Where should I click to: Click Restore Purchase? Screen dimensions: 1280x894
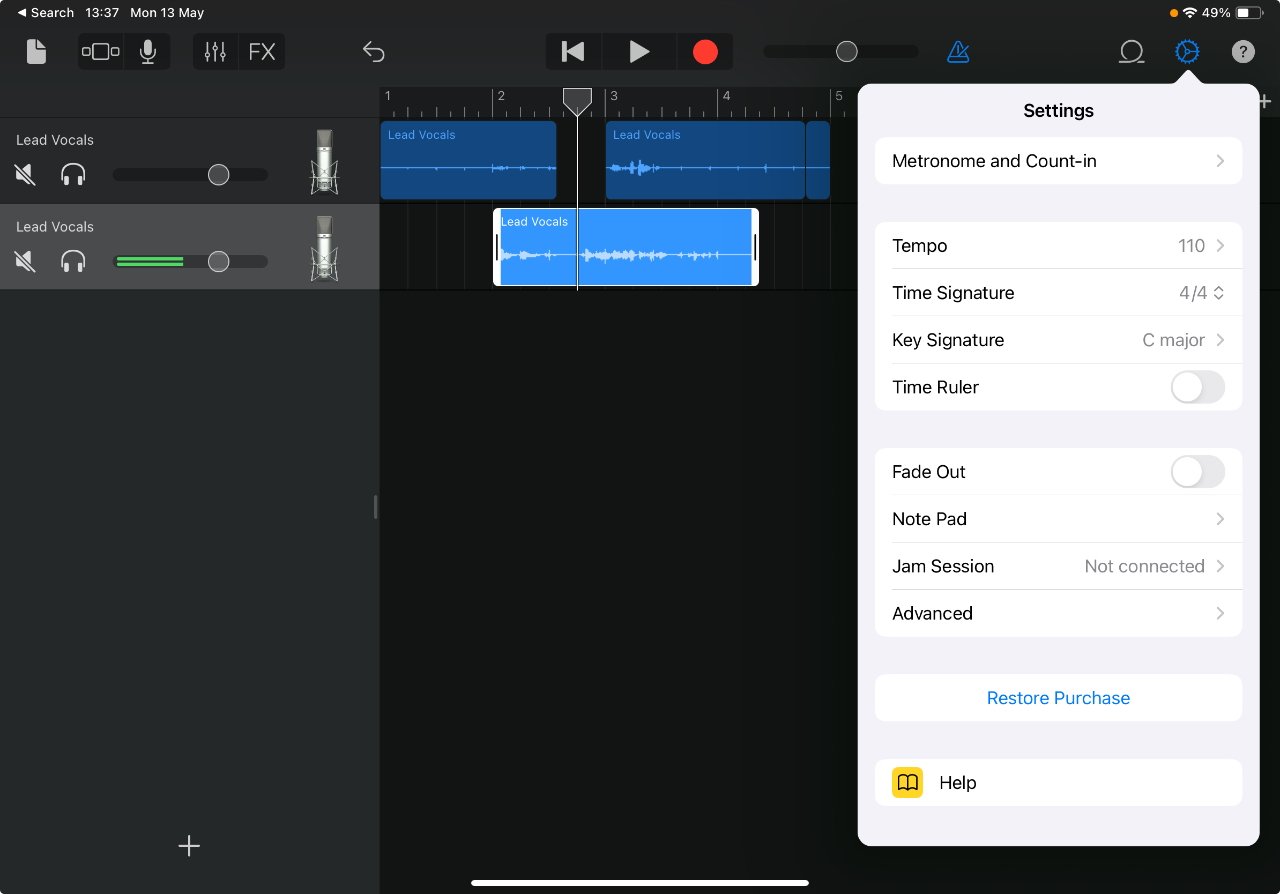point(1058,697)
